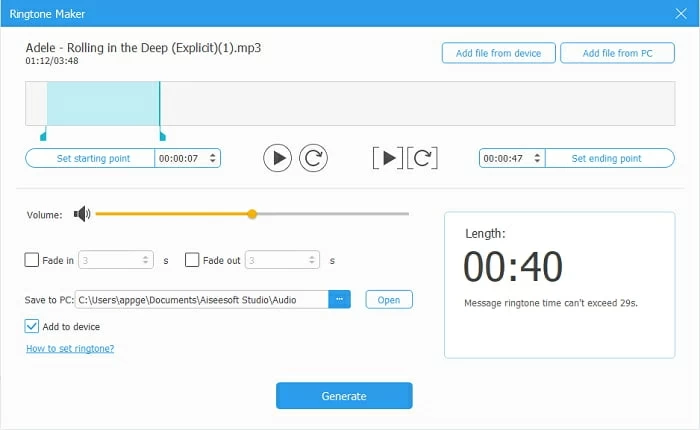This screenshot has height=430, width=700.
Task: Mute audio with the speaker icon
Action: click(x=81, y=213)
